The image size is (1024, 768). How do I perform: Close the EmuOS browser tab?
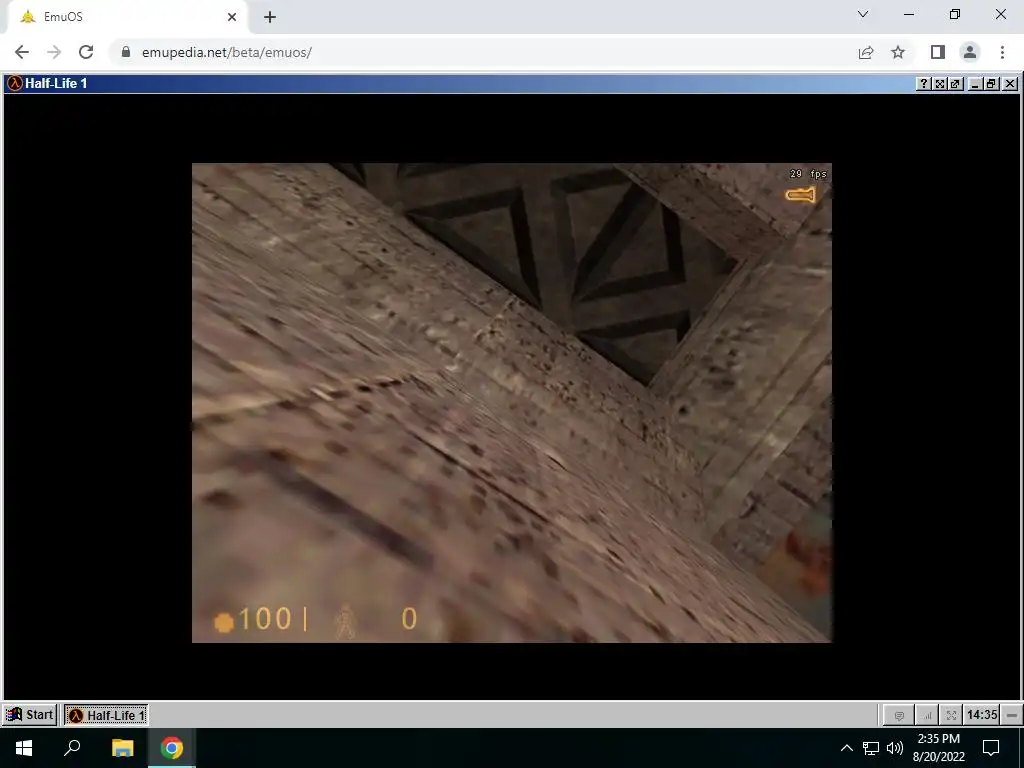(x=232, y=17)
